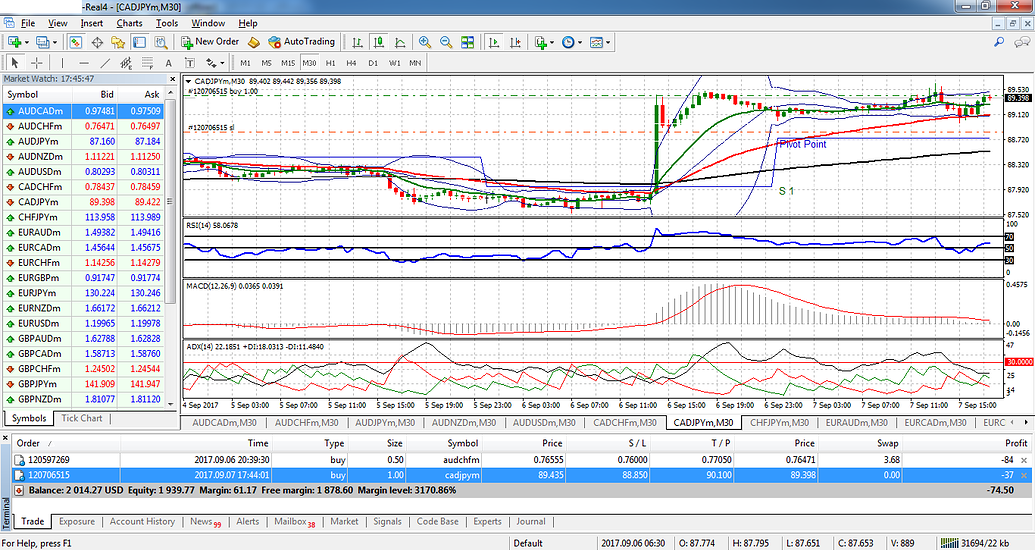Tile chart windows icon
1035x550 pixels.
point(467,42)
